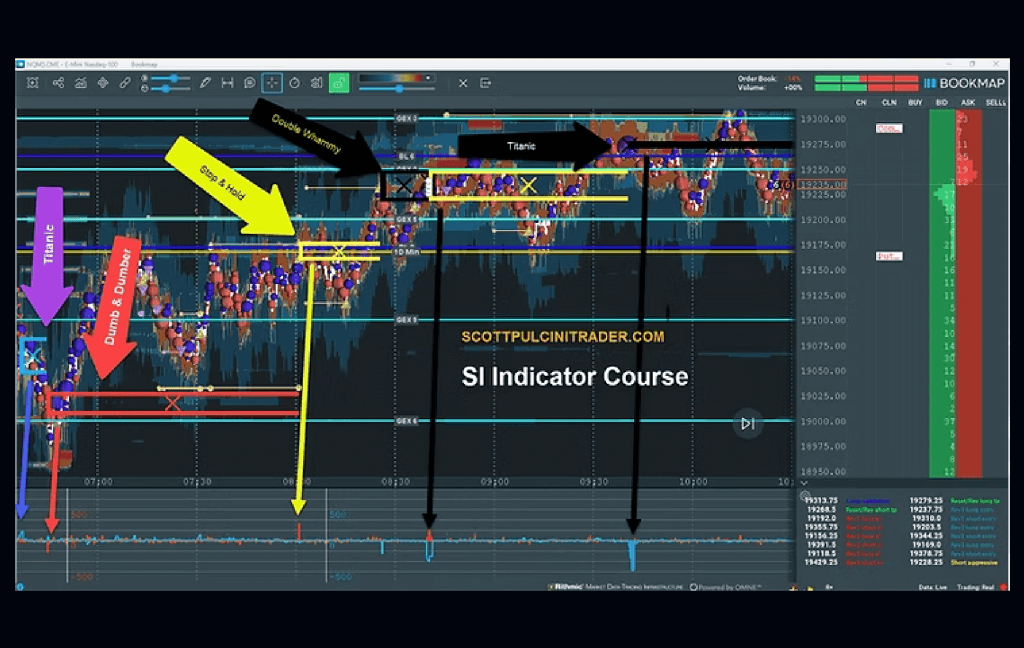This screenshot has height=648, width=1024.
Task: Click the BID column header
Action: pos(942,103)
